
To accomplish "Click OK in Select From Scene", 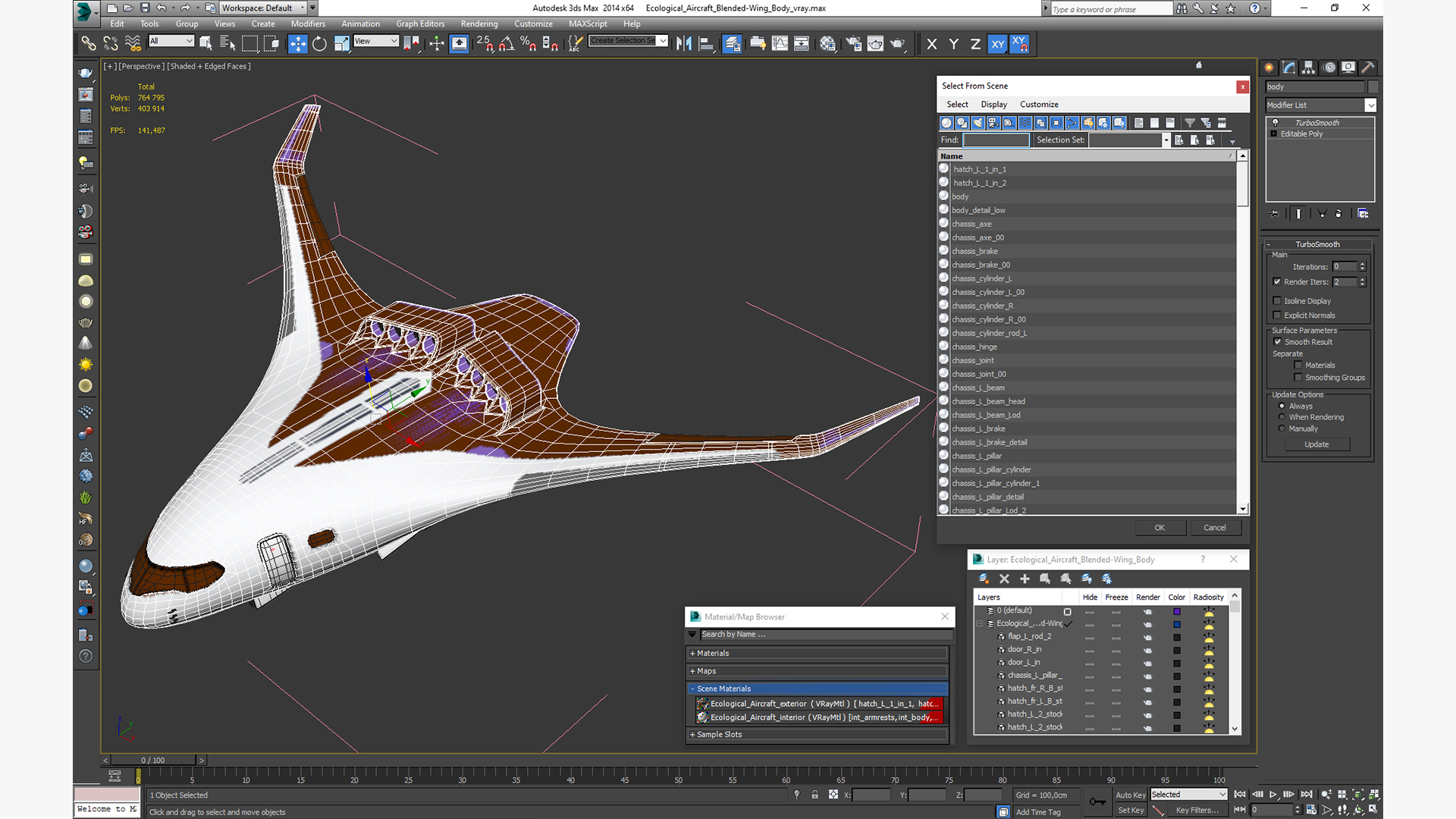I will (1159, 528).
